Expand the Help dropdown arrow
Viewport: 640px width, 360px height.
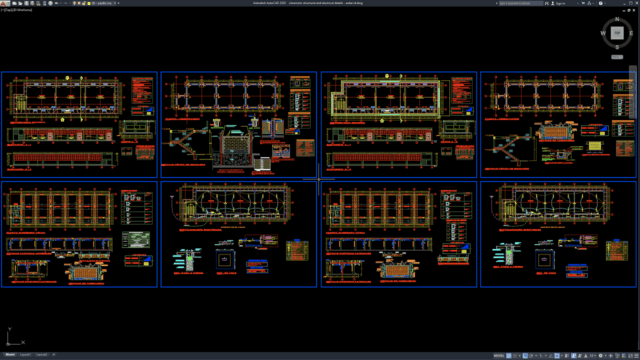click(605, 3)
